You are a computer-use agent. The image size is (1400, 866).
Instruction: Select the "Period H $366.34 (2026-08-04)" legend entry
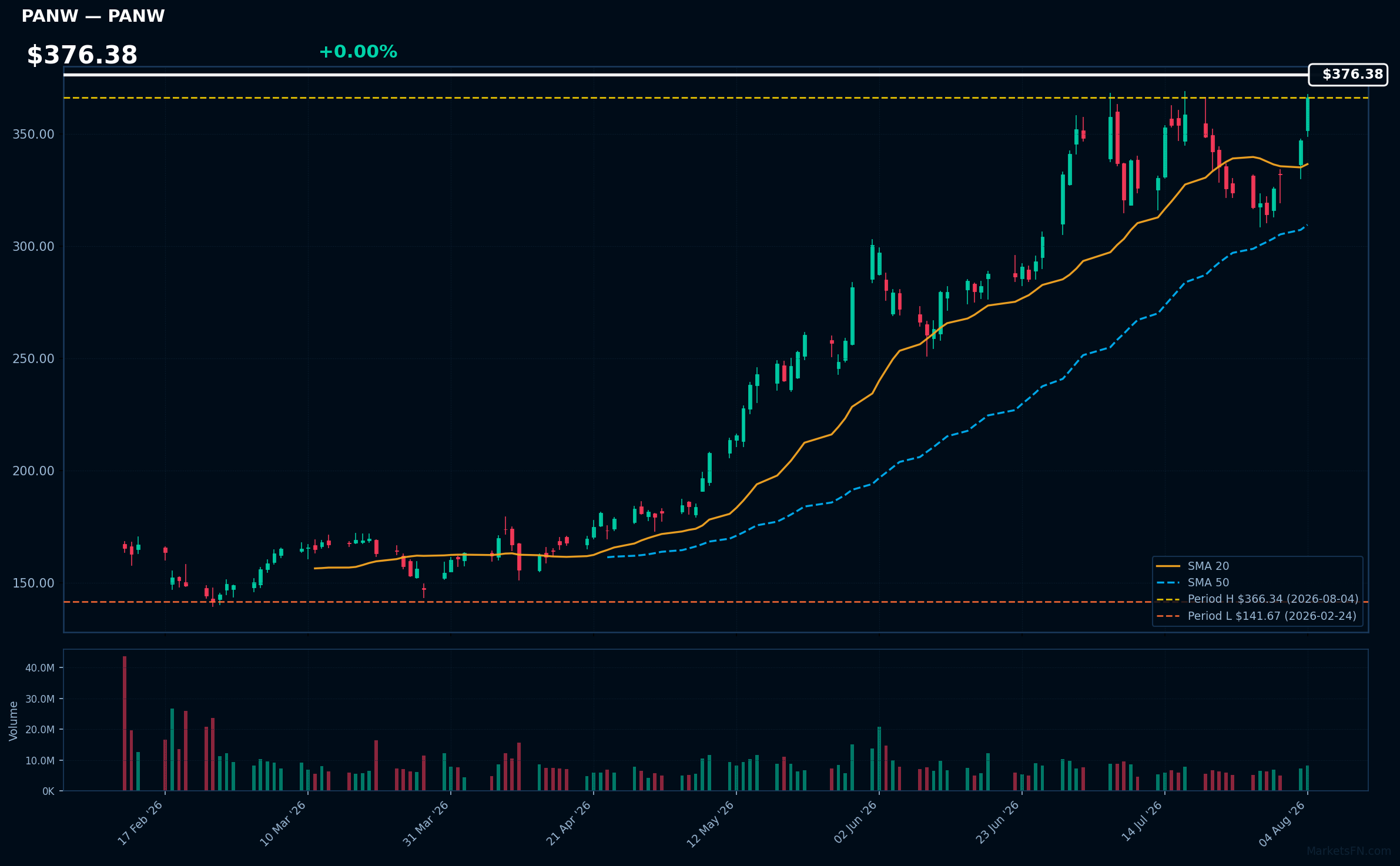[1273, 599]
